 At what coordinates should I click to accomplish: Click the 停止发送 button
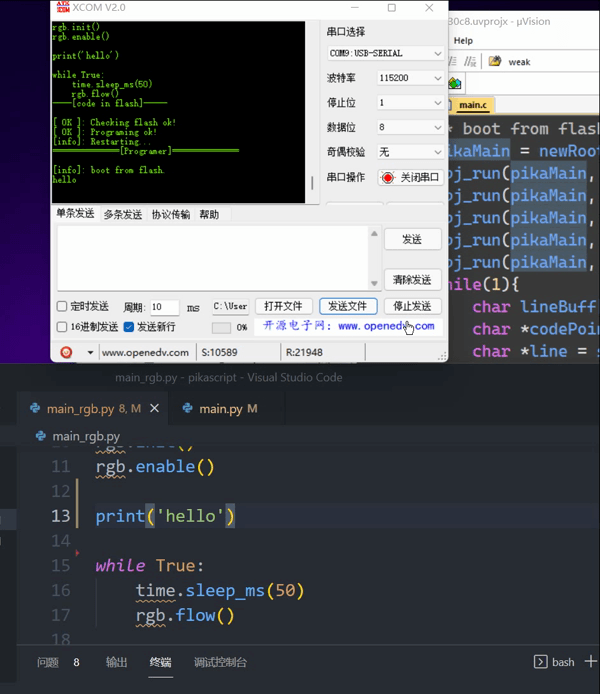(x=412, y=306)
